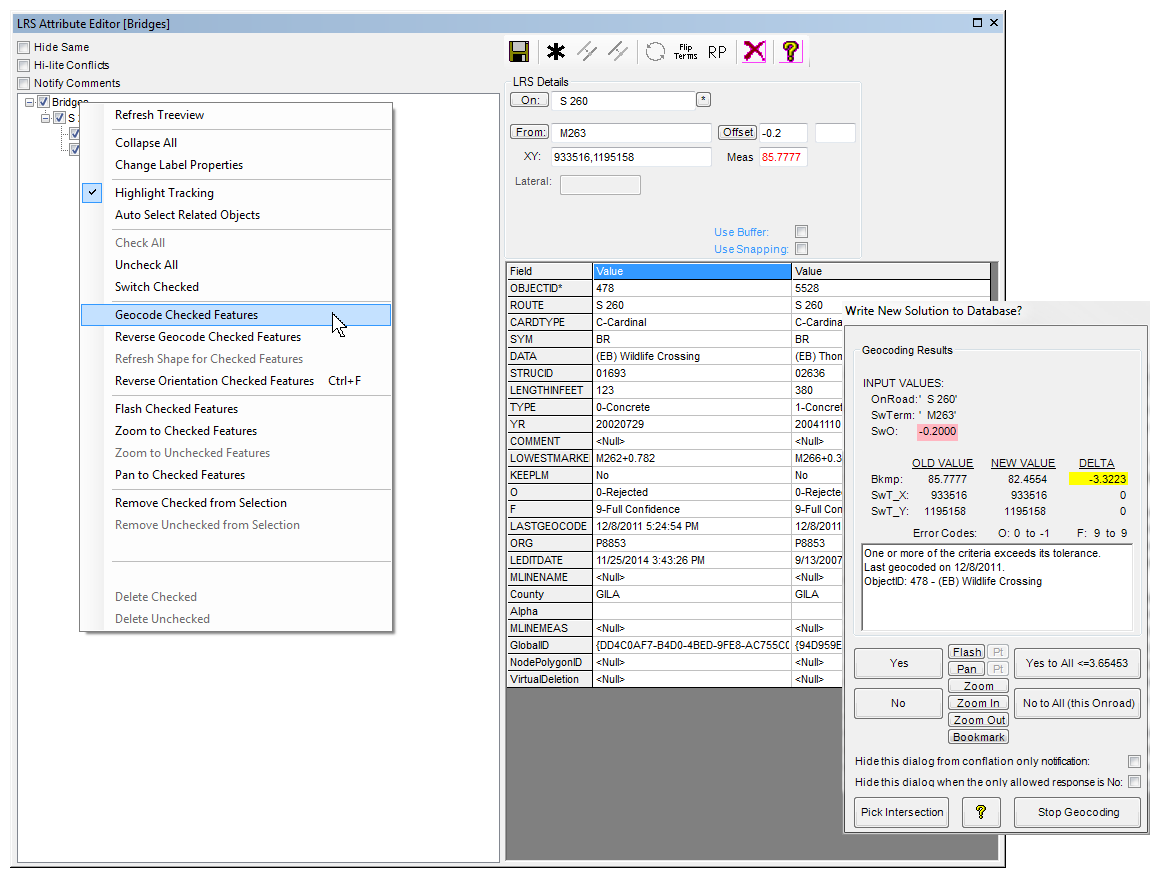Choose Flash Checked Features
This screenshot has height=878, width=1160.
click(236, 409)
